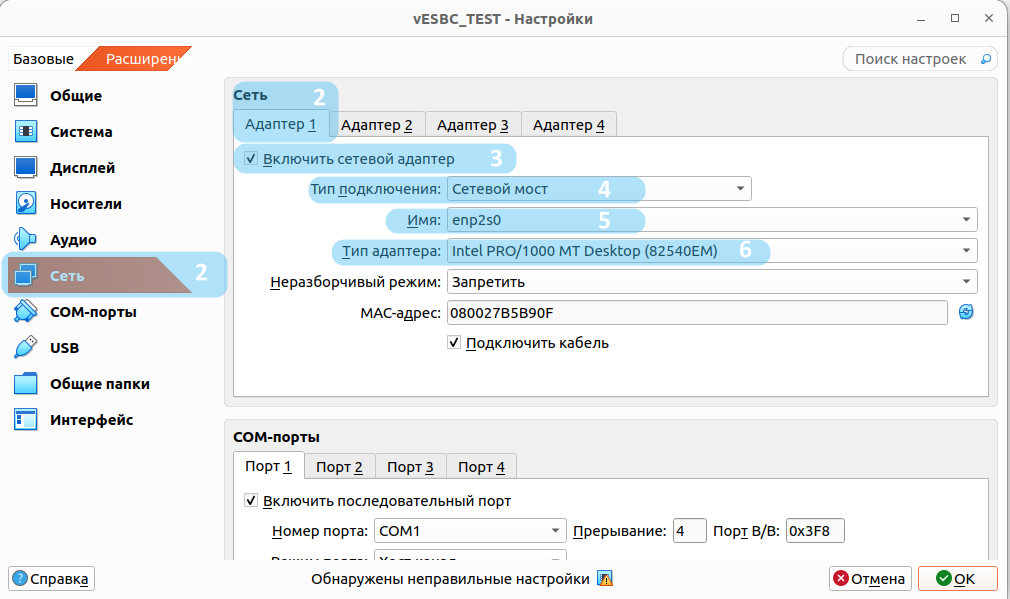This screenshot has height=599, width=1010.
Task: Click the invalid settings warning icon
Action: (x=604, y=579)
